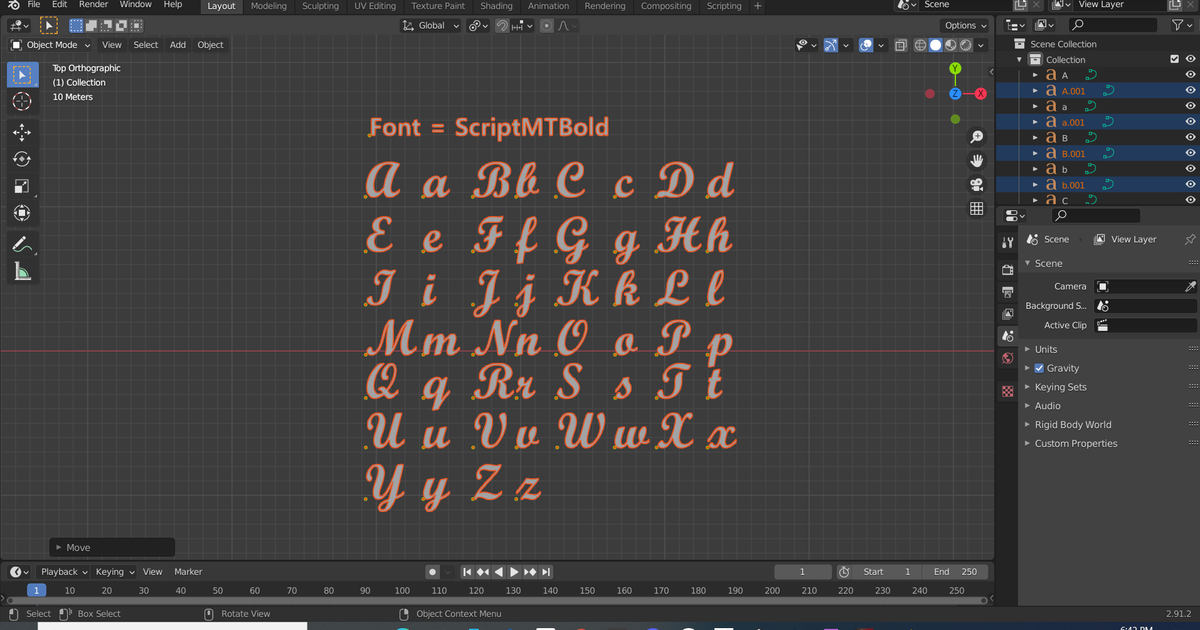Open the Render menu
Screen dimensions: 1200x630
pyautogui.click(x=93, y=5)
